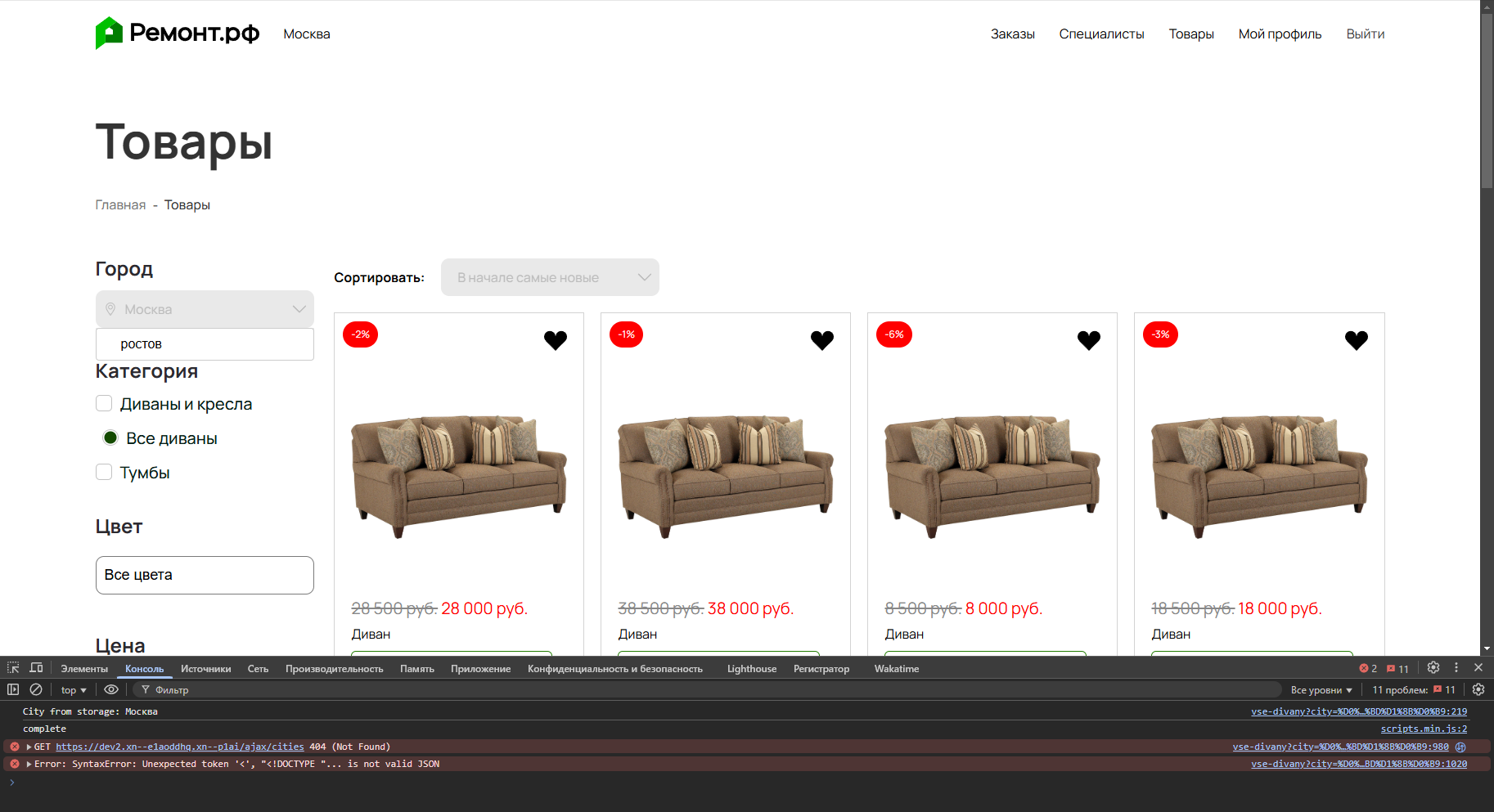Clear the console with the clear icon

click(x=36, y=689)
